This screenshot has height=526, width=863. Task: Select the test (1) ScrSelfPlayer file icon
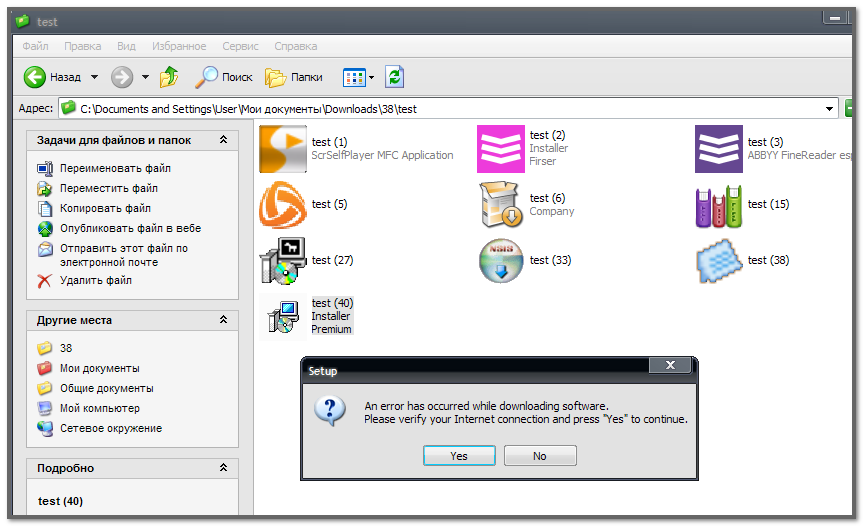click(x=283, y=149)
